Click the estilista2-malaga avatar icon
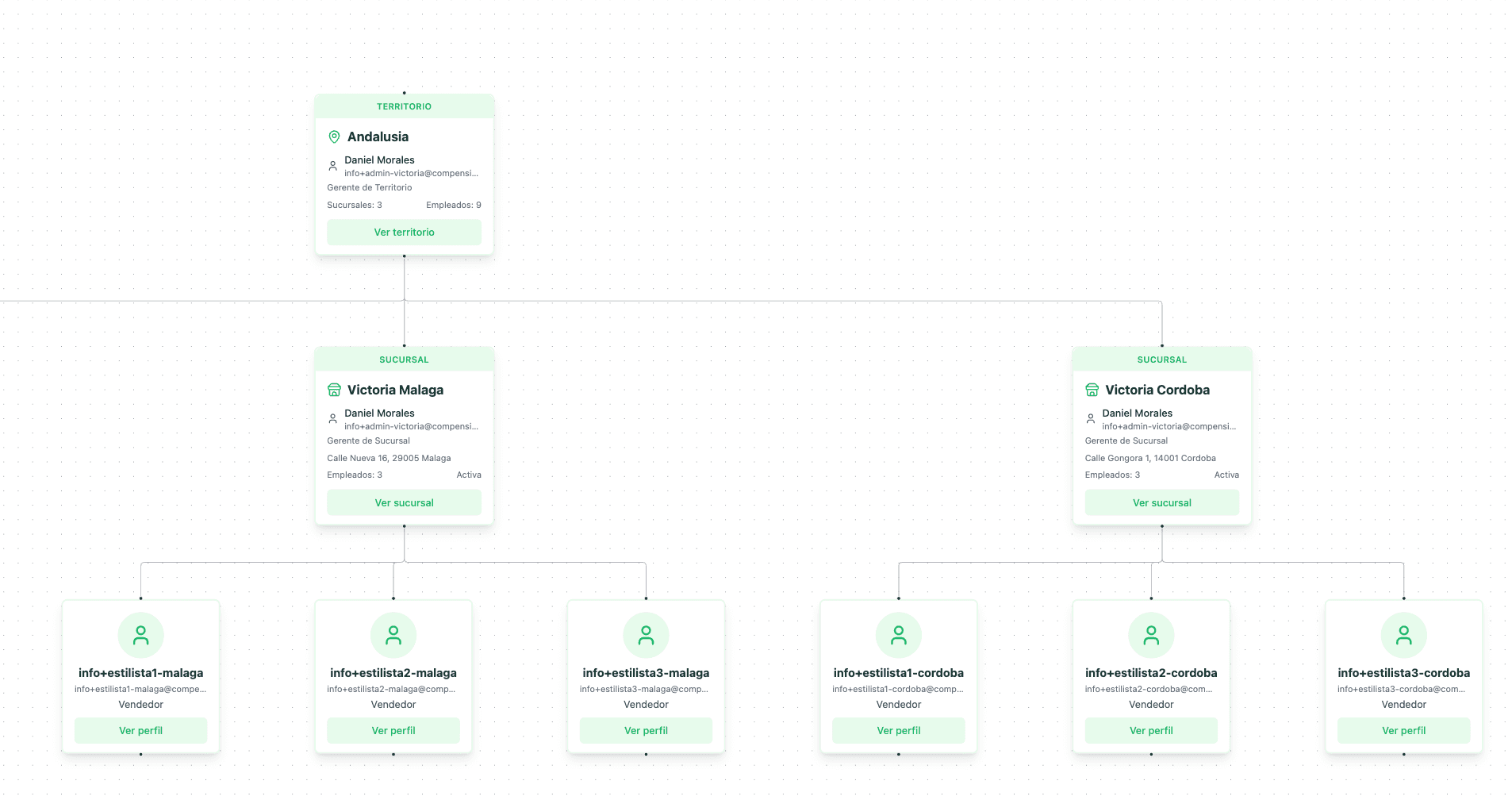Viewport: 1512px width, 800px height. (393, 635)
